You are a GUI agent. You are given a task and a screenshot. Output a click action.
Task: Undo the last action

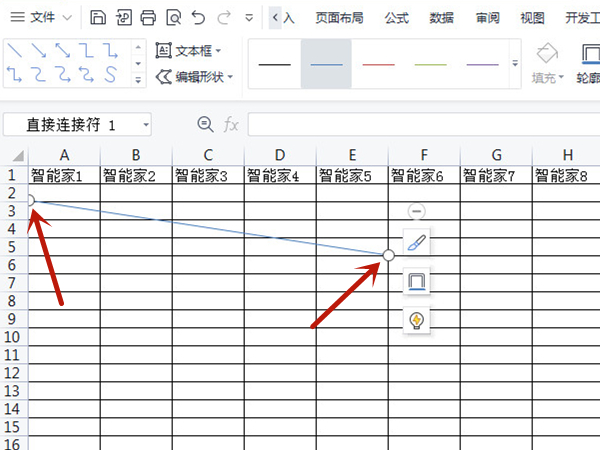(x=199, y=18)
